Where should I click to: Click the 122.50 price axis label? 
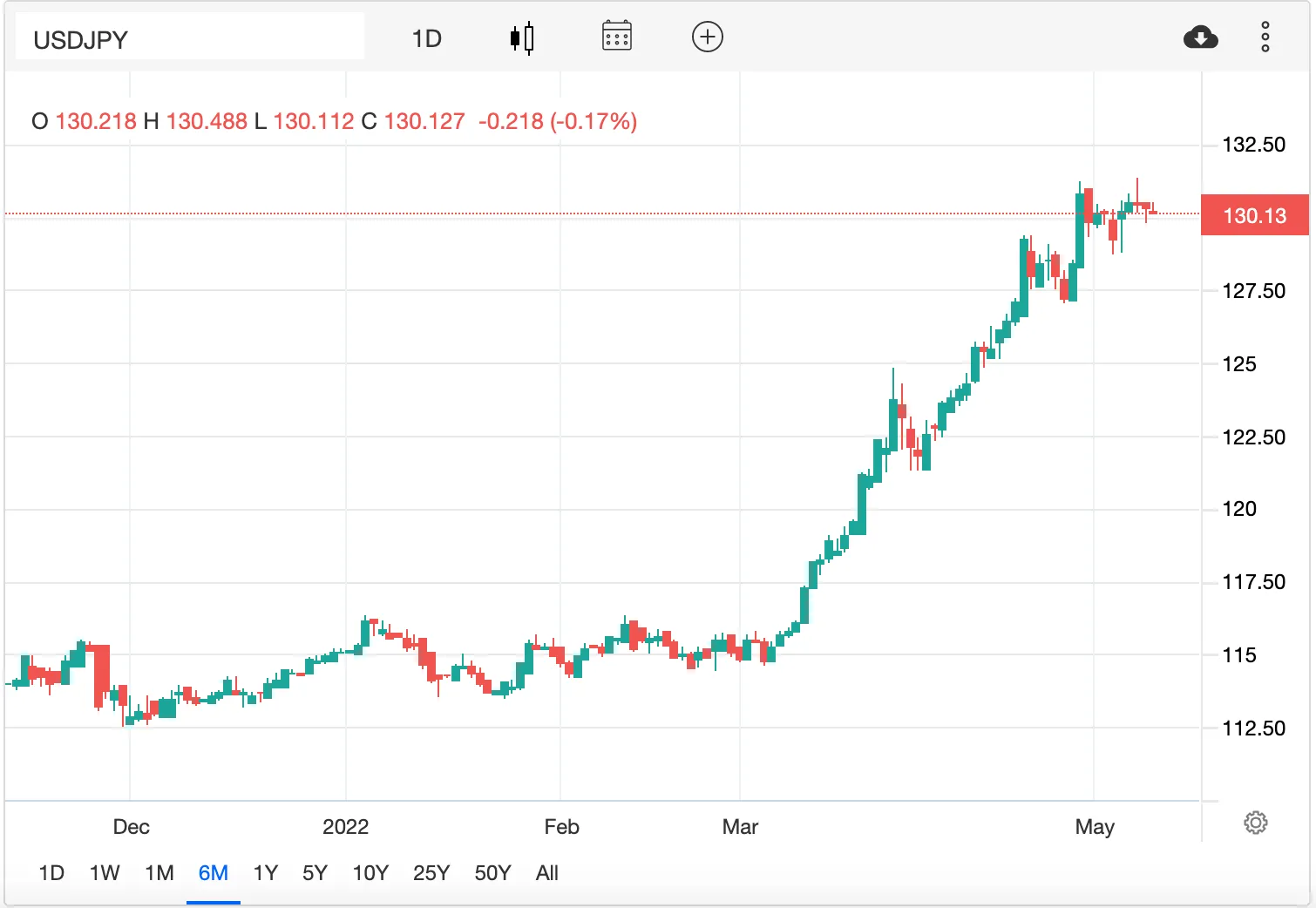click(1253, 437)
